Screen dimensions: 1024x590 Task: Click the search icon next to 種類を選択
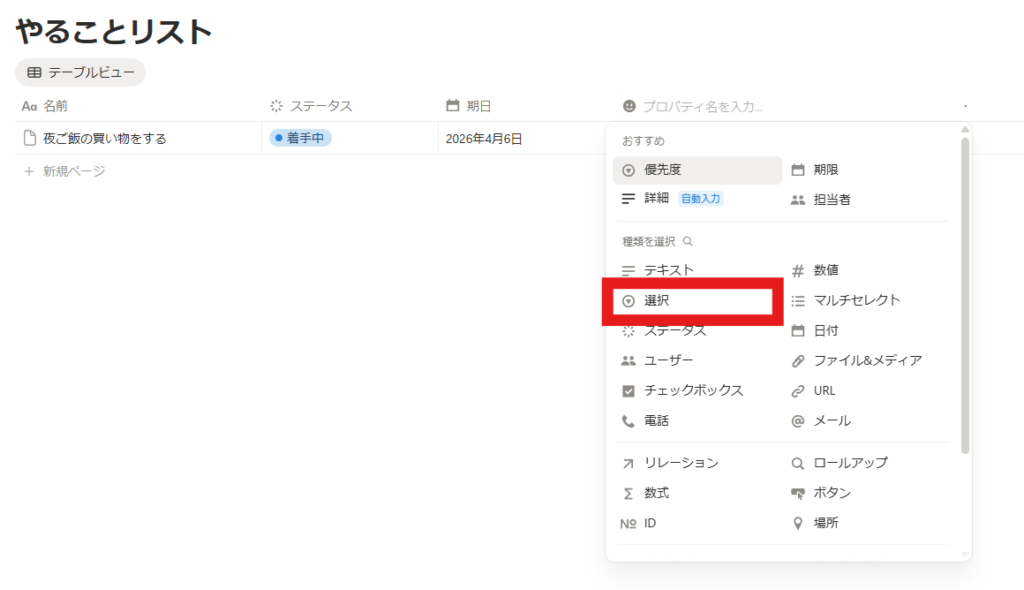pos(688,242)
